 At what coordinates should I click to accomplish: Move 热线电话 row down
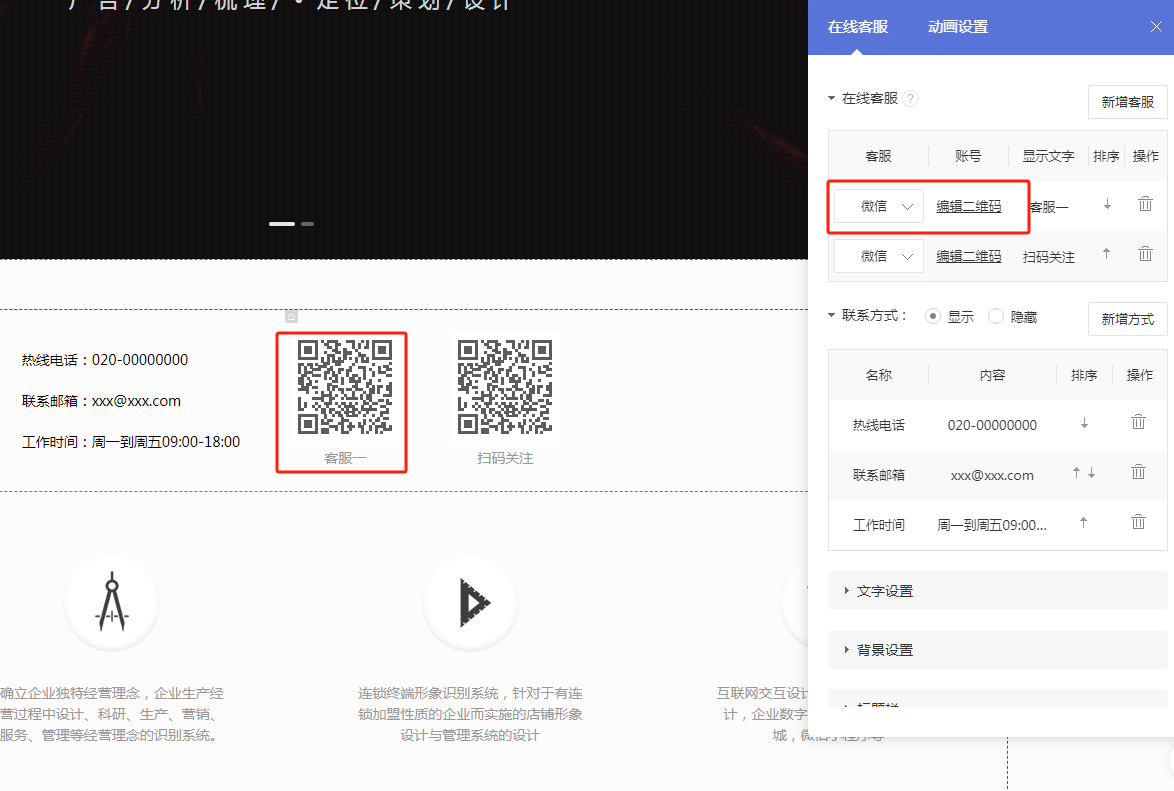point(1084,423)
